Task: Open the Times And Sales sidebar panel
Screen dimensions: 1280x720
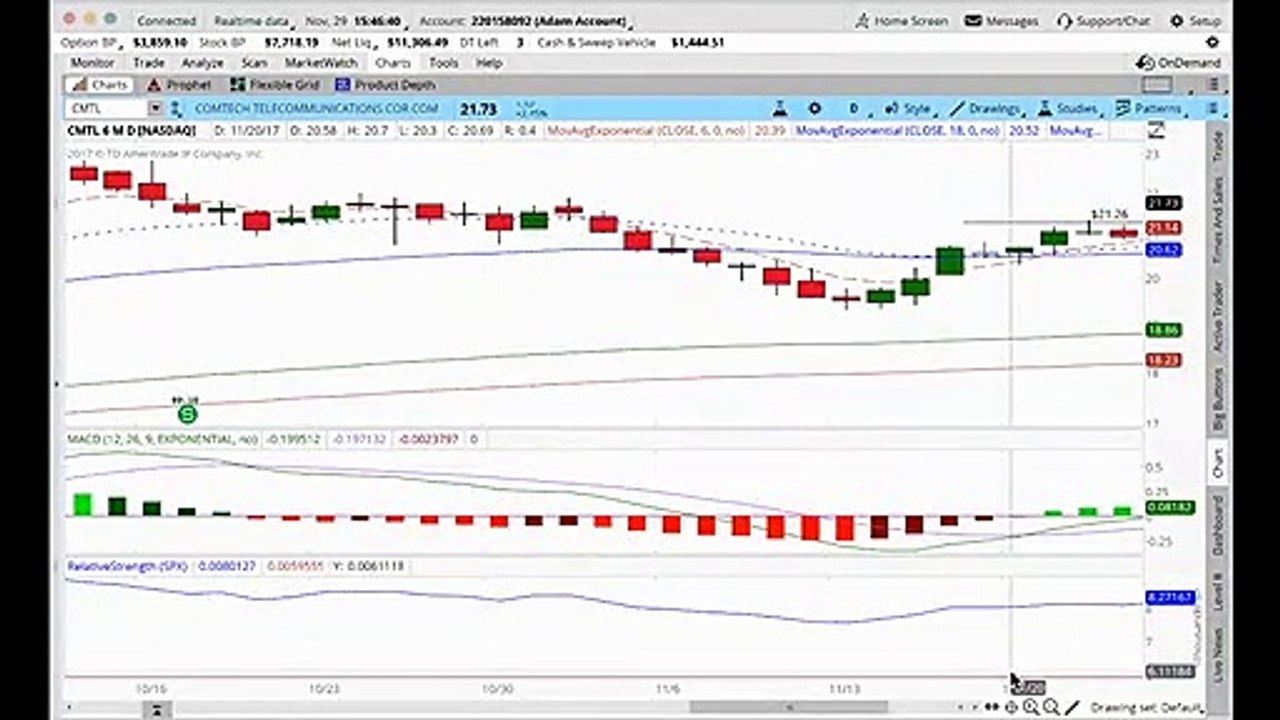Action: tap(1218, 221)
